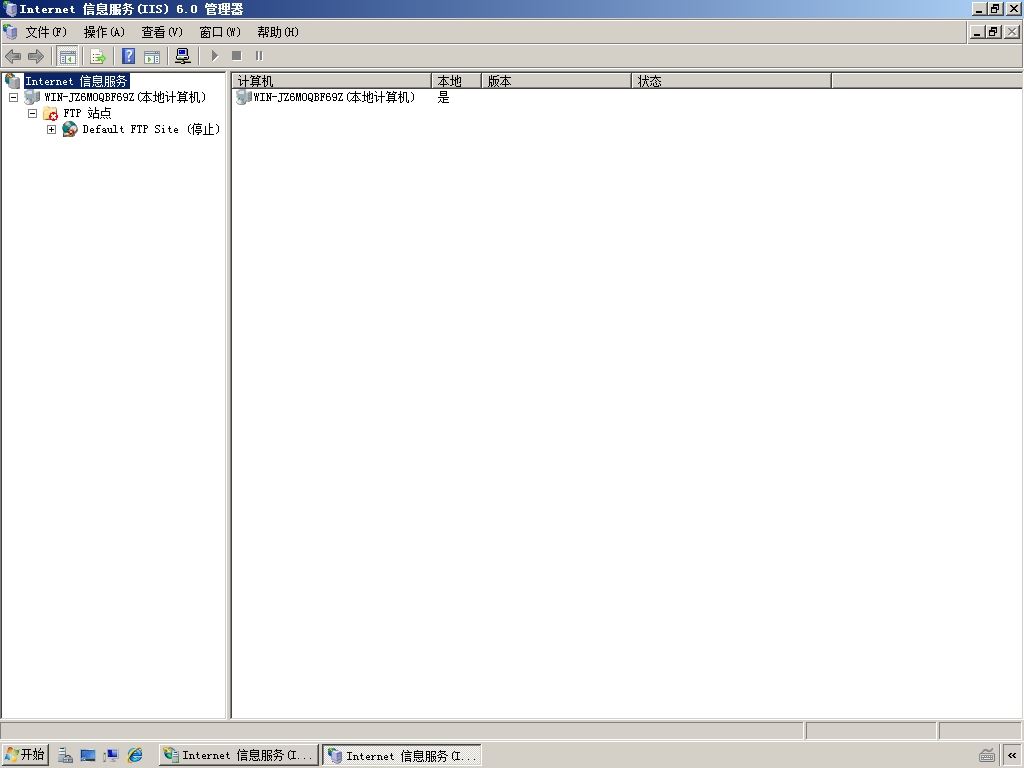Click the Server Manager quick launch icon
The image size is (1024, 768).
65,756
